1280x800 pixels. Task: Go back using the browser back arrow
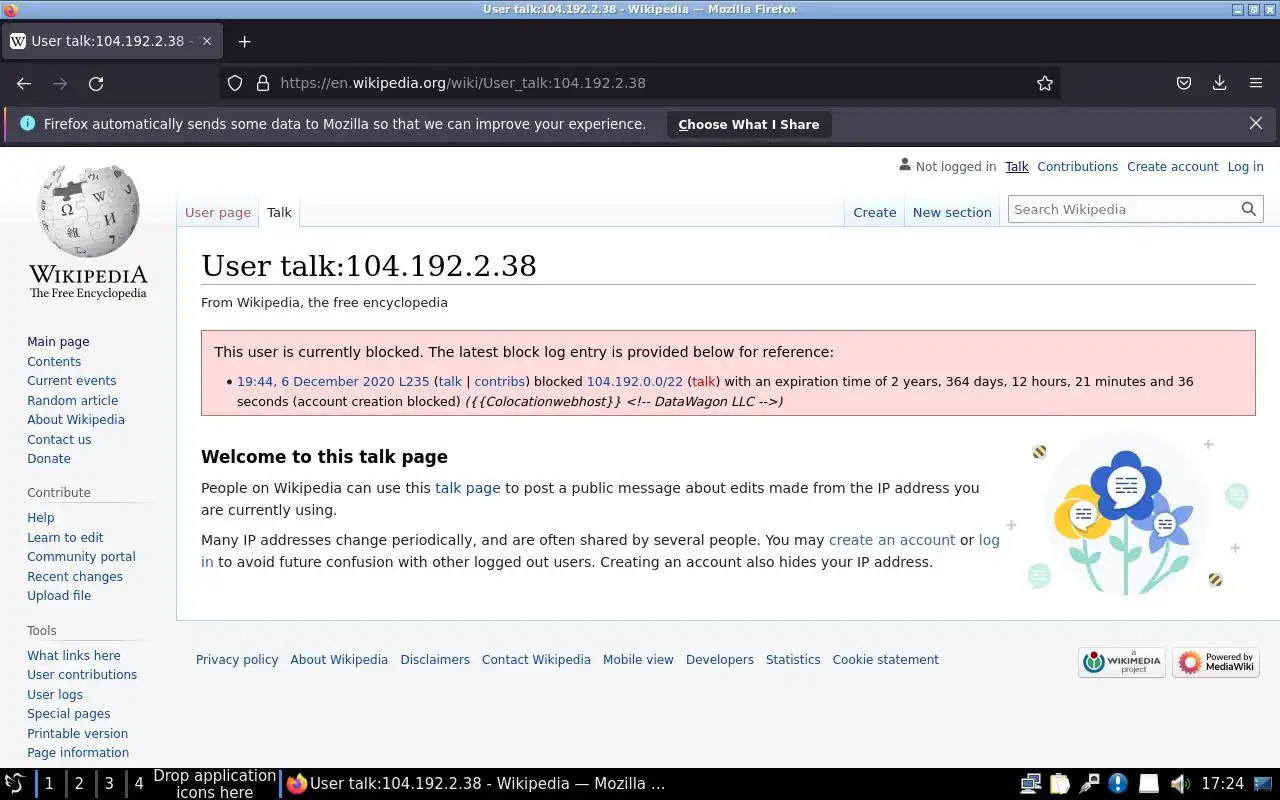point(24,84)
